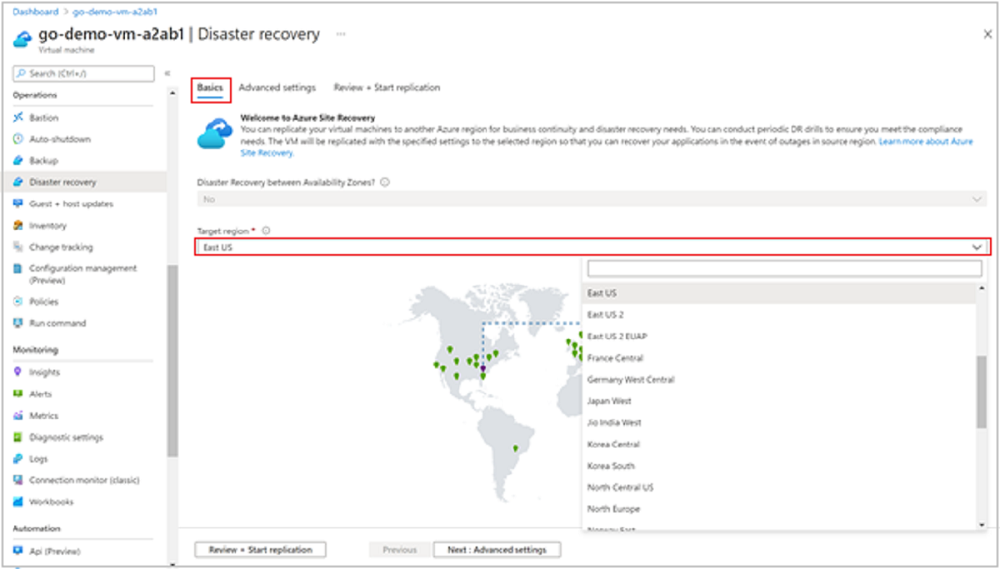The width and height of the screenshot is (1000, 569).
Task: Close the Disaster recovery blade
Action: click(x=987, y=34)
